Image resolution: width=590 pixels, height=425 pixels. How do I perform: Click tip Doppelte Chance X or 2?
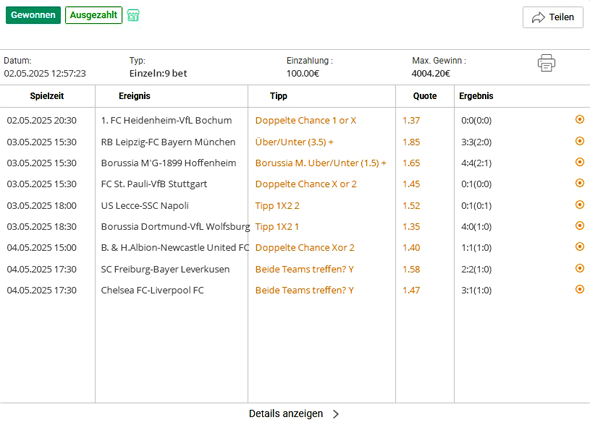click(306, 184)
